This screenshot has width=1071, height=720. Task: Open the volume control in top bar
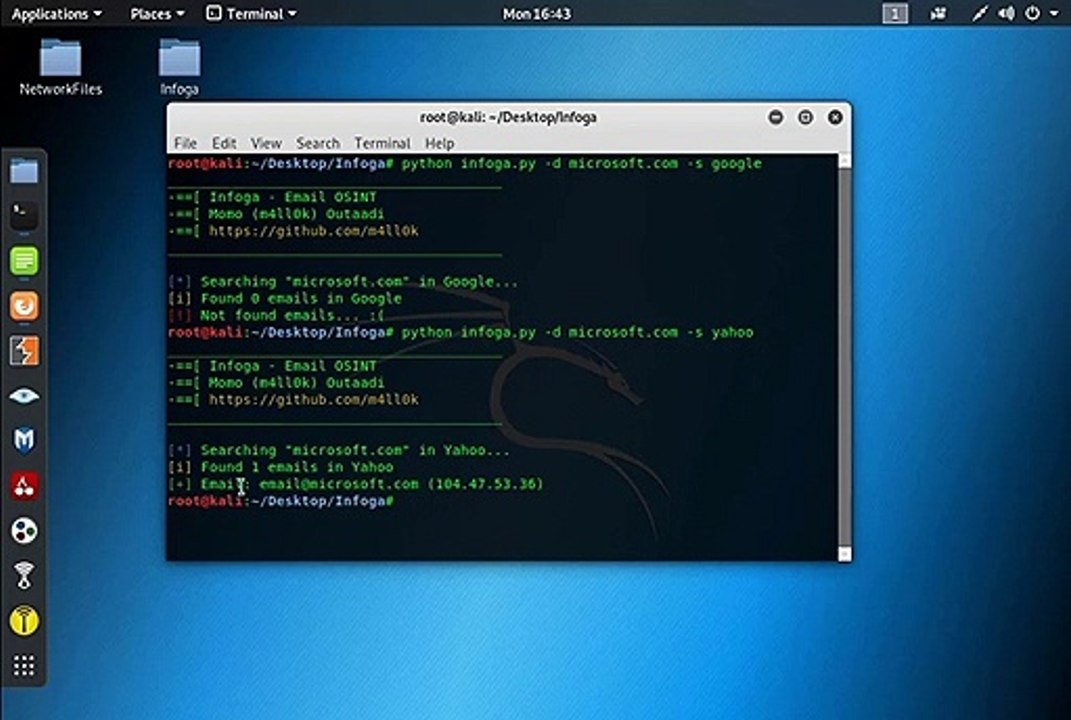(1006, 14)
